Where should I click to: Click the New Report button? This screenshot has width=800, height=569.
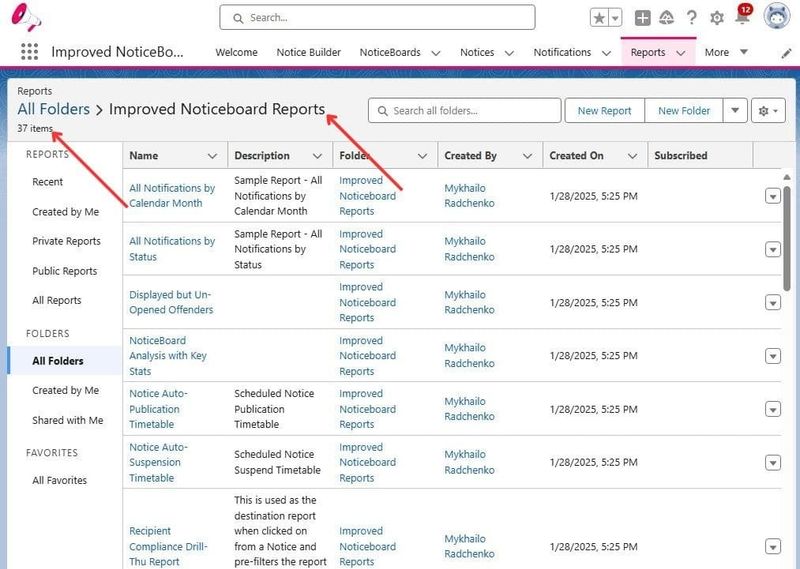[605, 111]
